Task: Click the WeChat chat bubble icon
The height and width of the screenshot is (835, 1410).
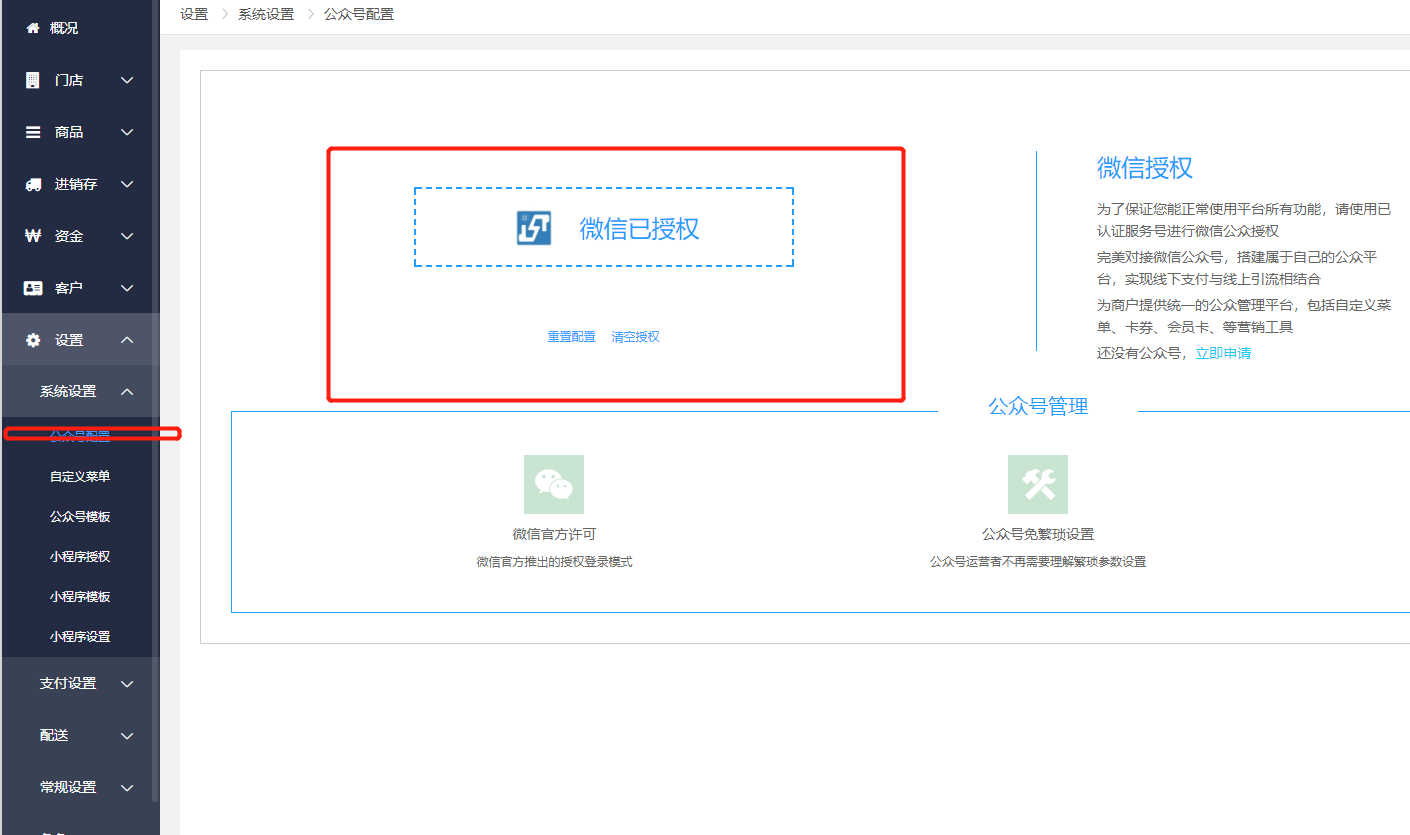Action: tap(554, 484)
